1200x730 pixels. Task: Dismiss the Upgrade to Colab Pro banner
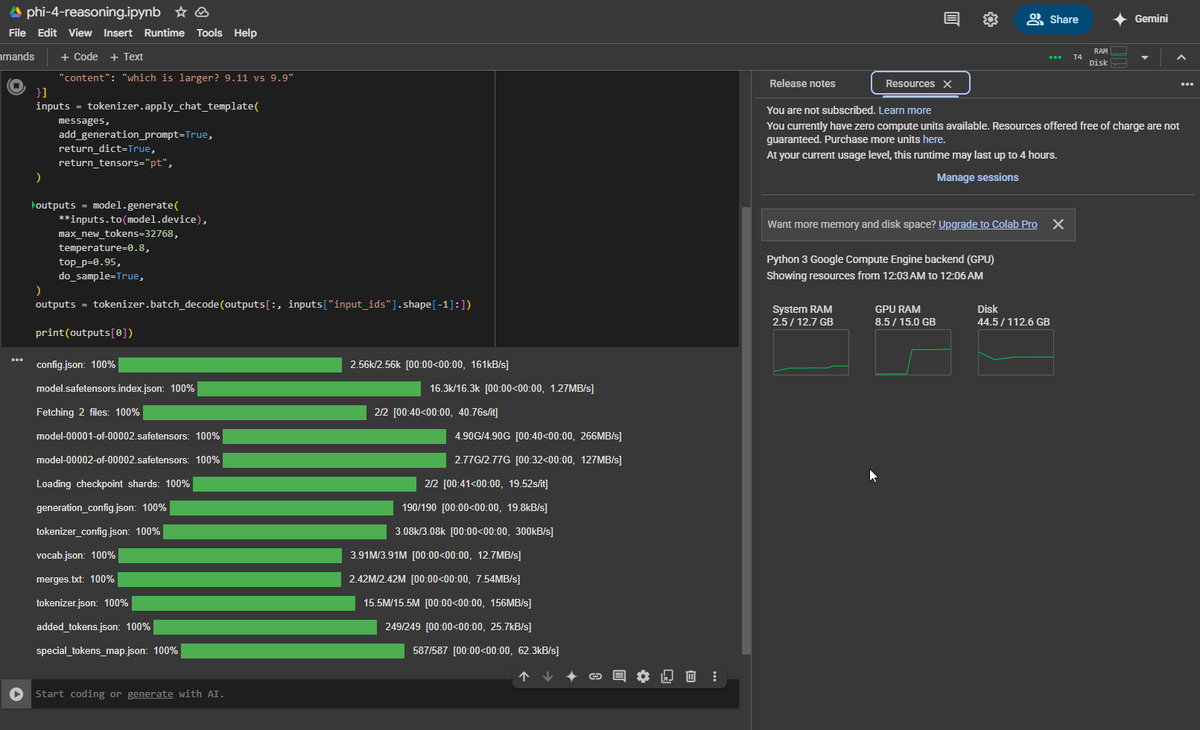(1058, 224)
